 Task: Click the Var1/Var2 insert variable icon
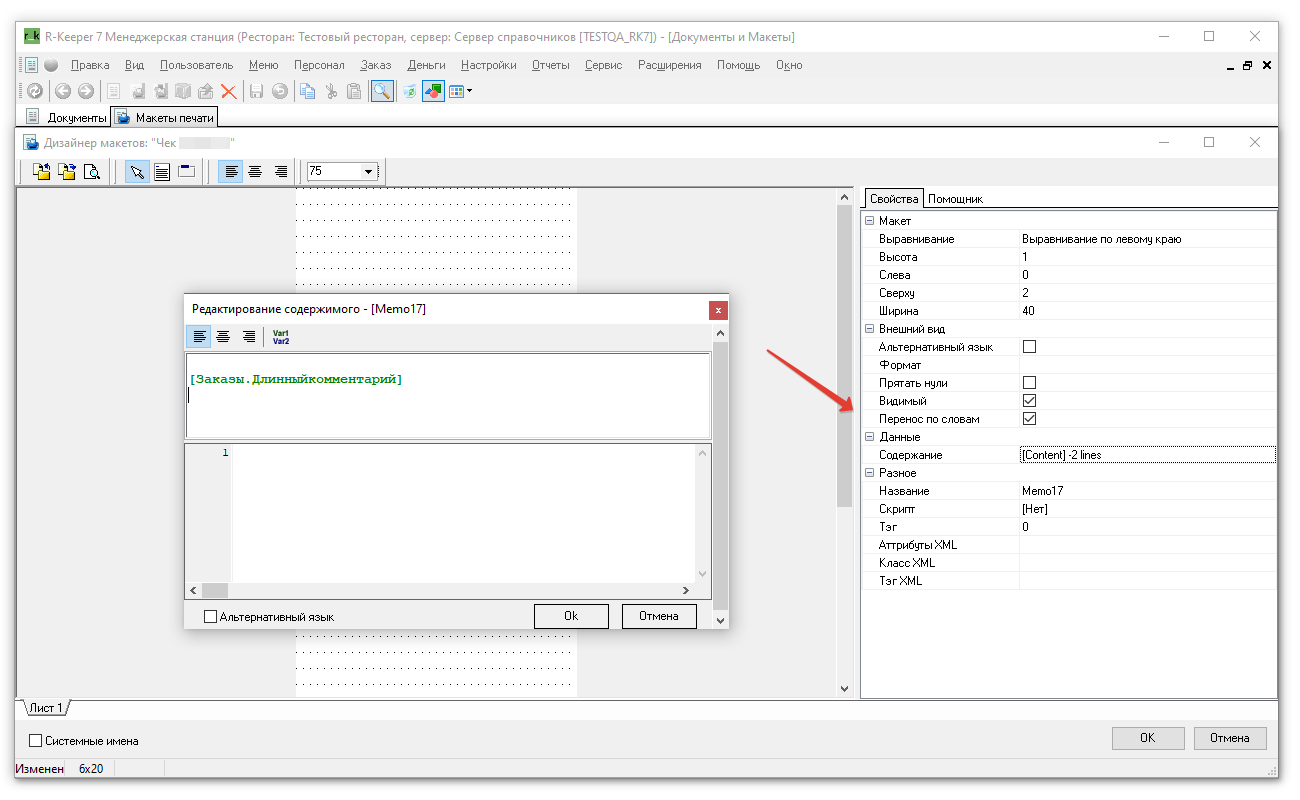pyautogui.click(x=281, y=337)
